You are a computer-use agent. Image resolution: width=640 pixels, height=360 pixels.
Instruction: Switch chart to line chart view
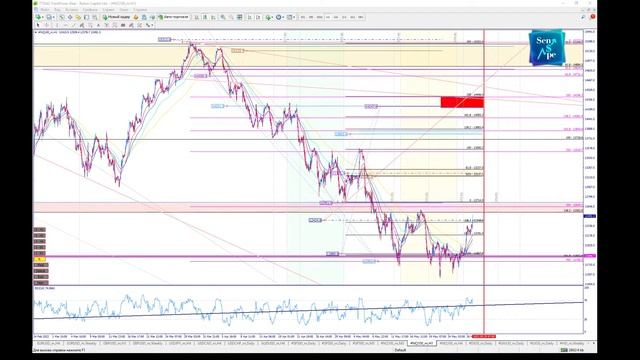(x=213, y=17)
